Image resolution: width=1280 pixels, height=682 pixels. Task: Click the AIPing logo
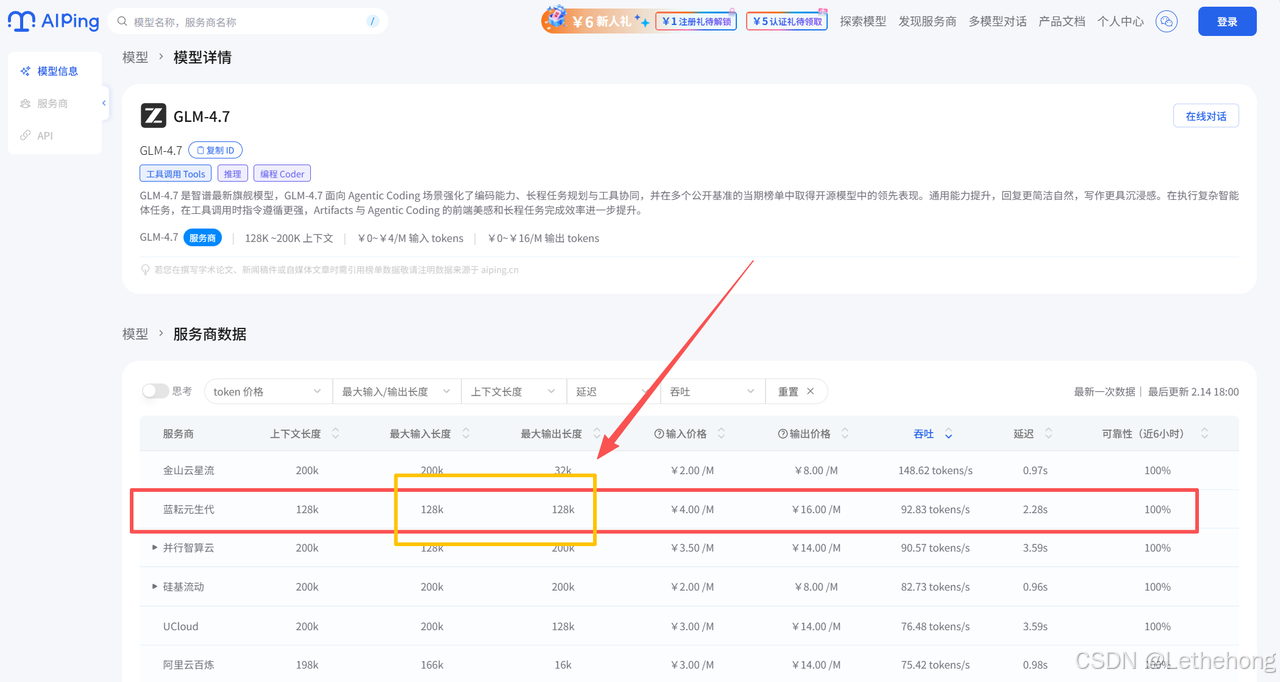coord(51,21)
